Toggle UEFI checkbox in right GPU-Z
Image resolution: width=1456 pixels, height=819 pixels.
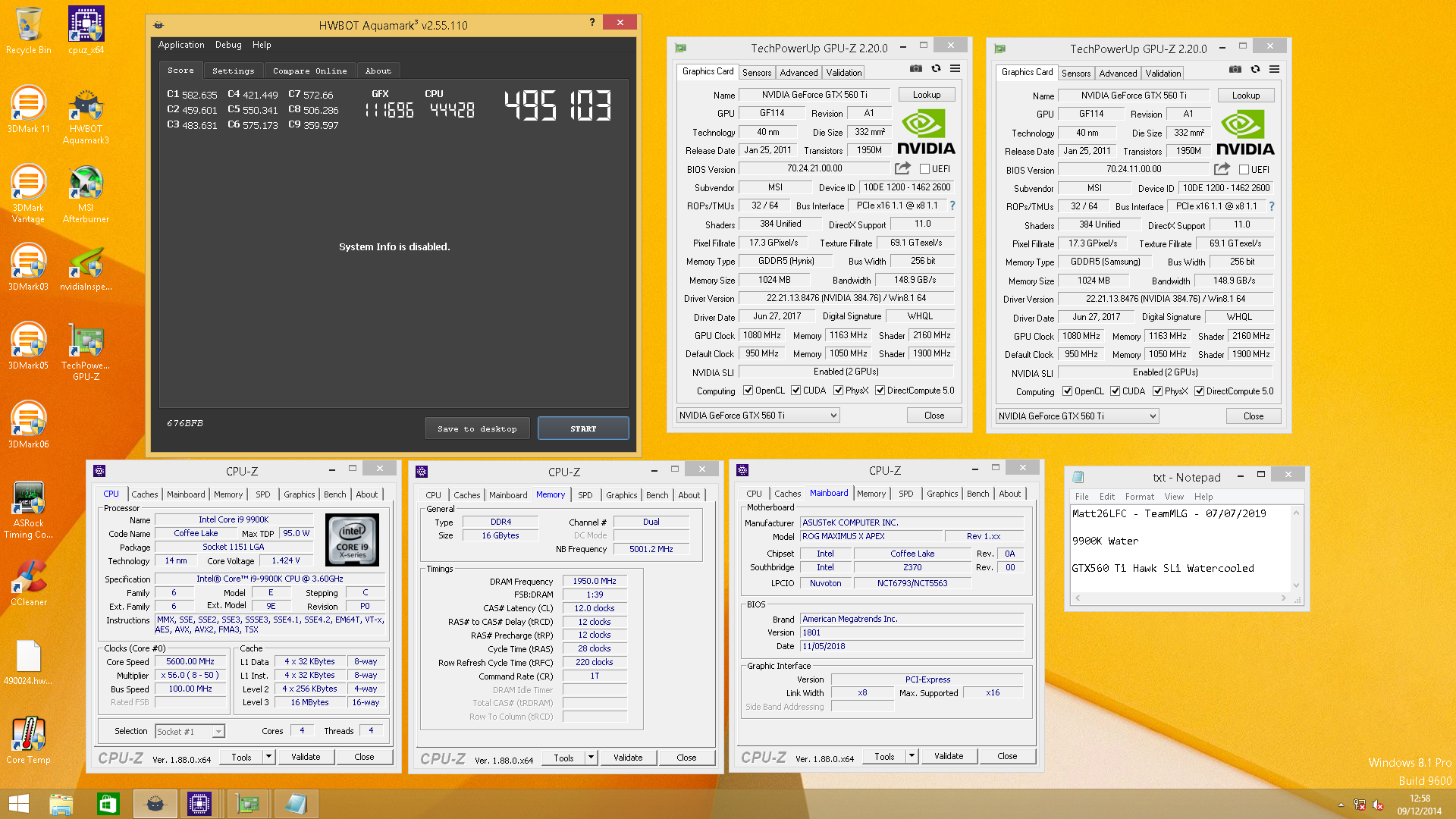coord(1244,170)
